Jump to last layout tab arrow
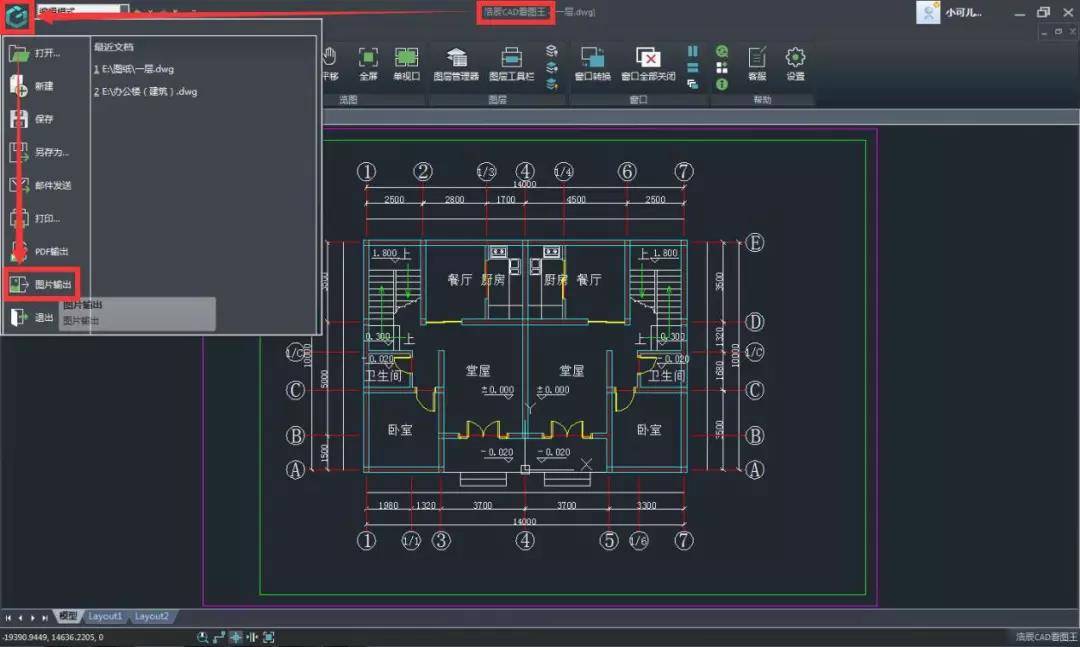Viewport: 1080px width, 647px height. (45, 617)
